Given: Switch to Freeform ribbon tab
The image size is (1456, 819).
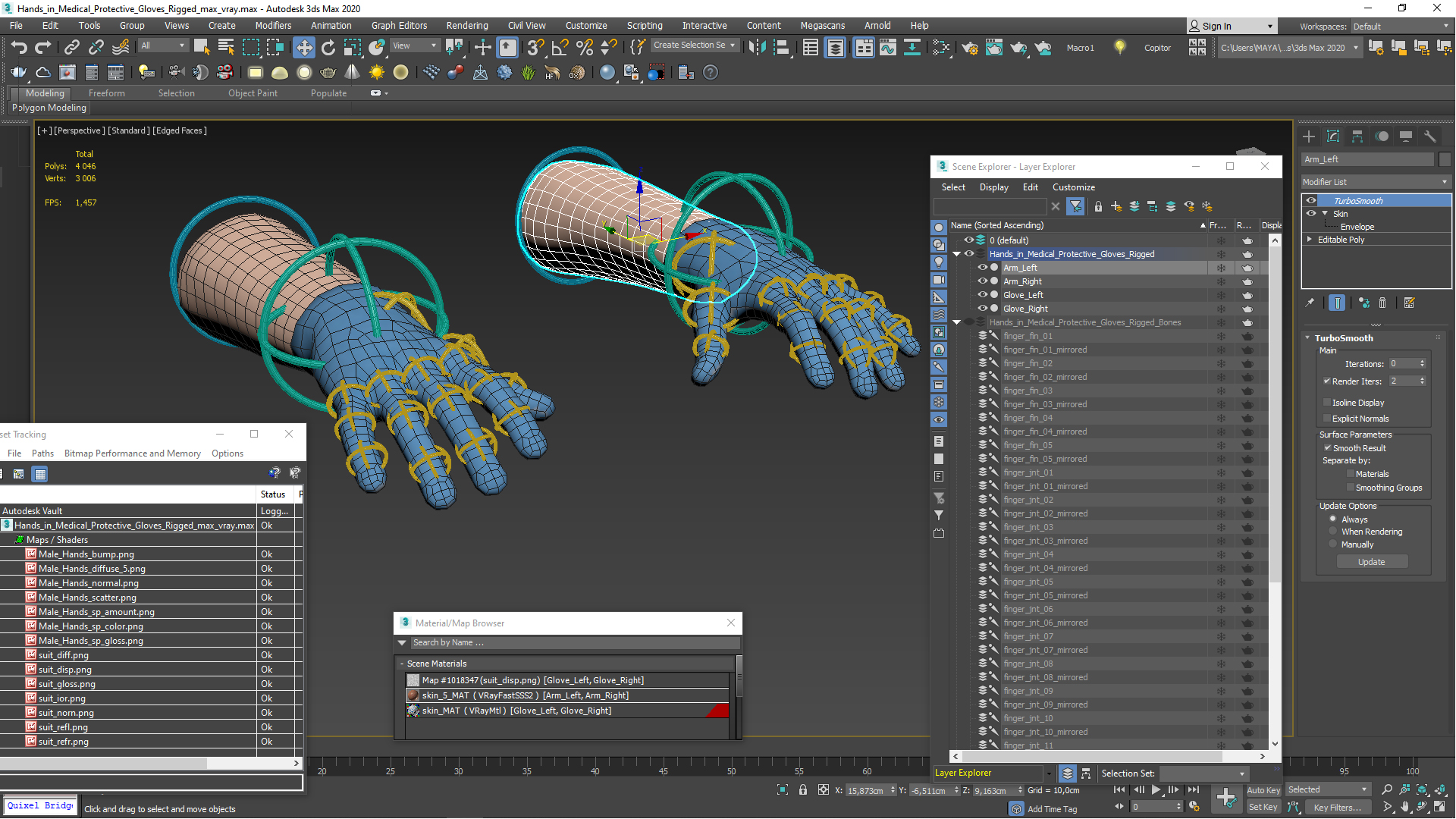Looking at the screenshot, I should coord(107,93).
